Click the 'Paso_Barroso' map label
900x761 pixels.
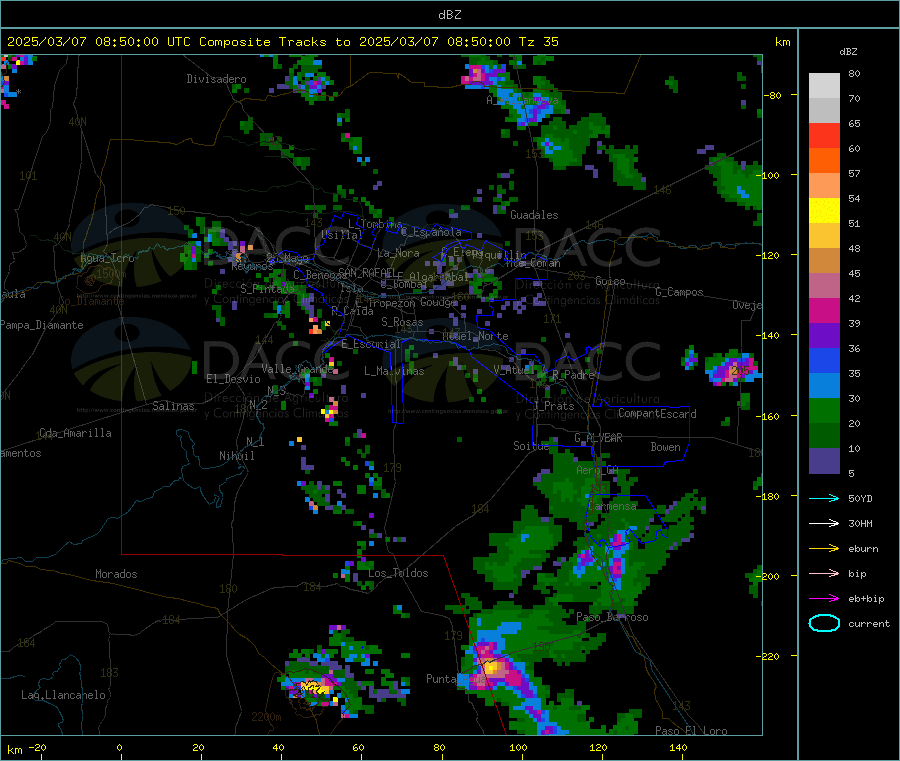pos(612,618)
